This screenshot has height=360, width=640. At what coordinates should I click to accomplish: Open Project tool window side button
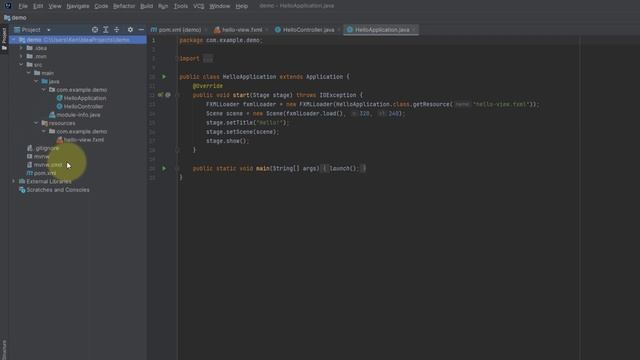(x=4, y=39)
